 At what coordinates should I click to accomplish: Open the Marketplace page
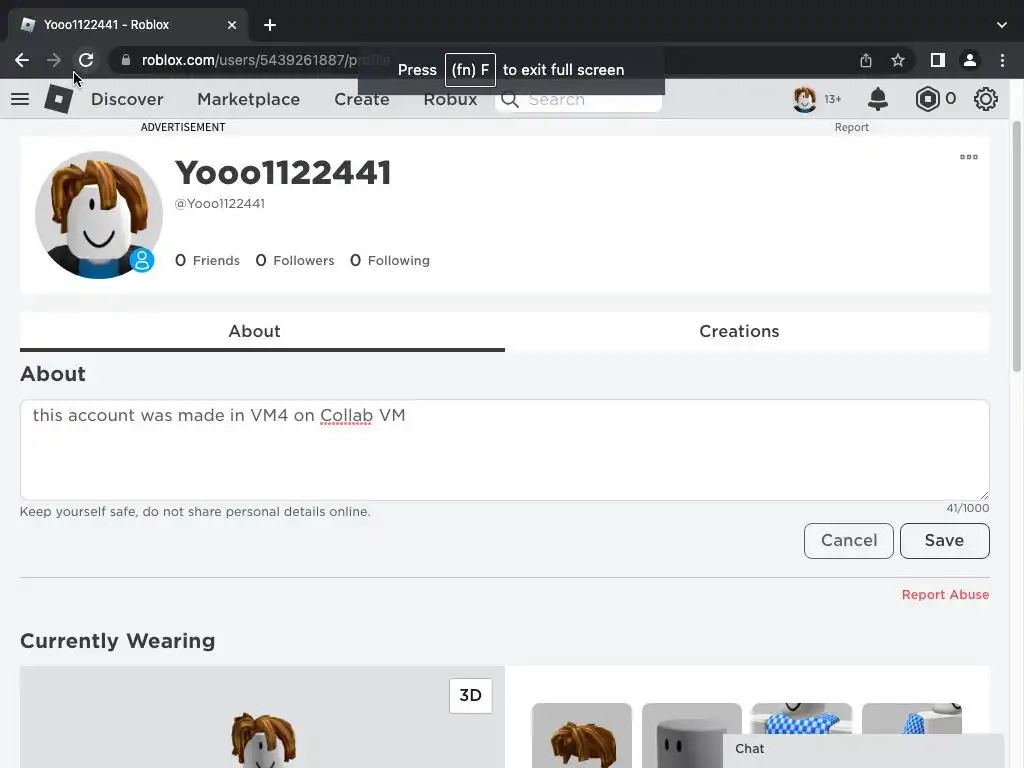pyautogui.click(x=248, y=99)
